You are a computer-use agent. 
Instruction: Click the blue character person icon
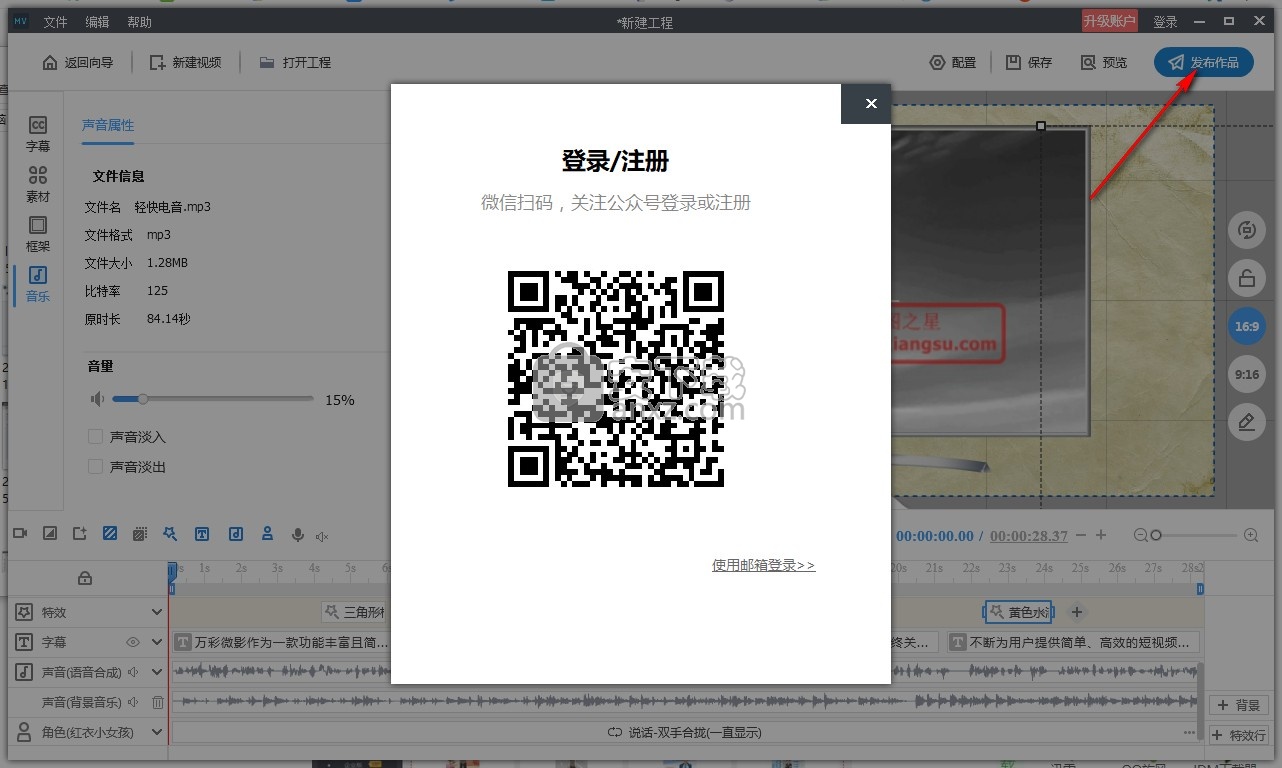point(267,535)
